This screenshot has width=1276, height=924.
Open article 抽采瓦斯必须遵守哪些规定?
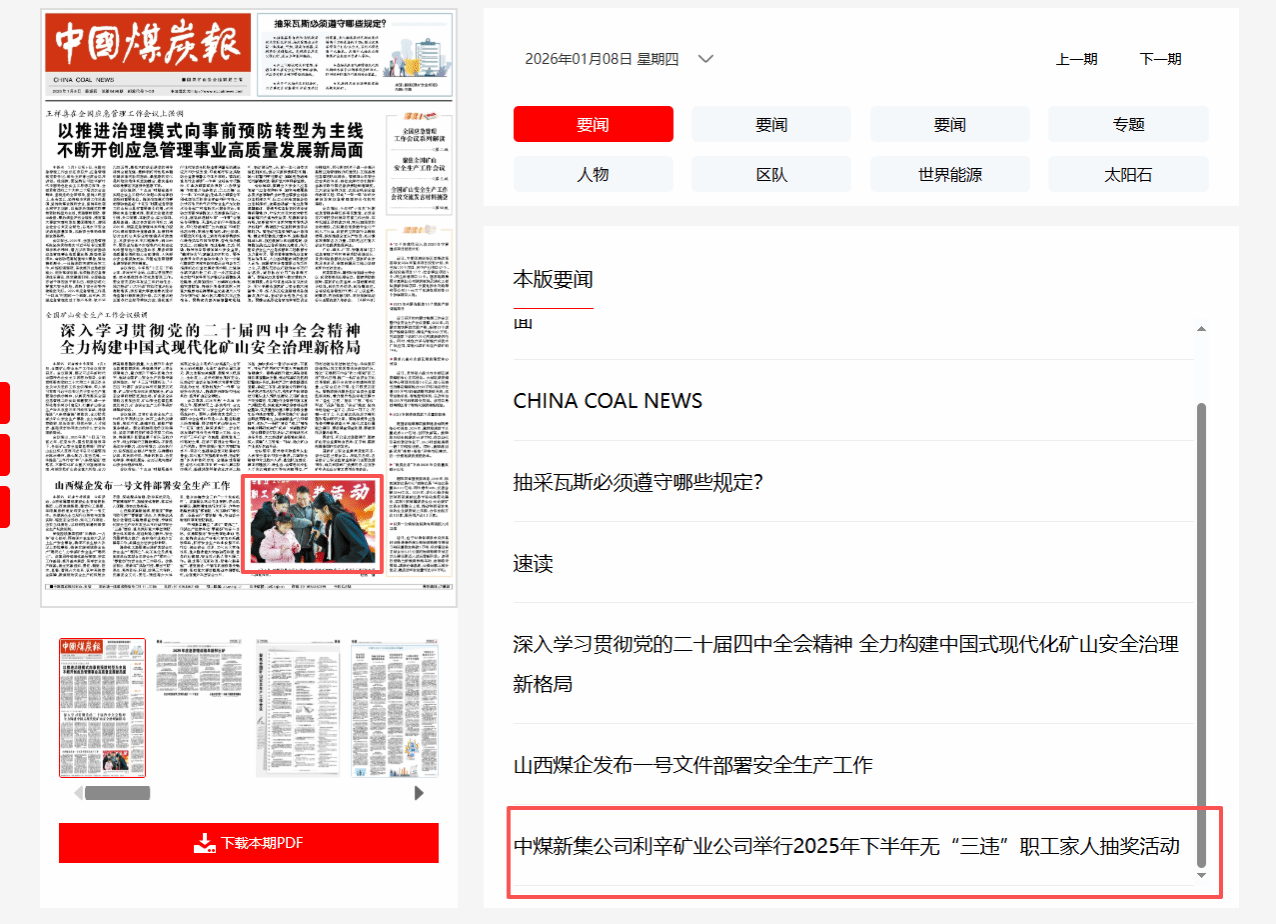pos(638,482)
